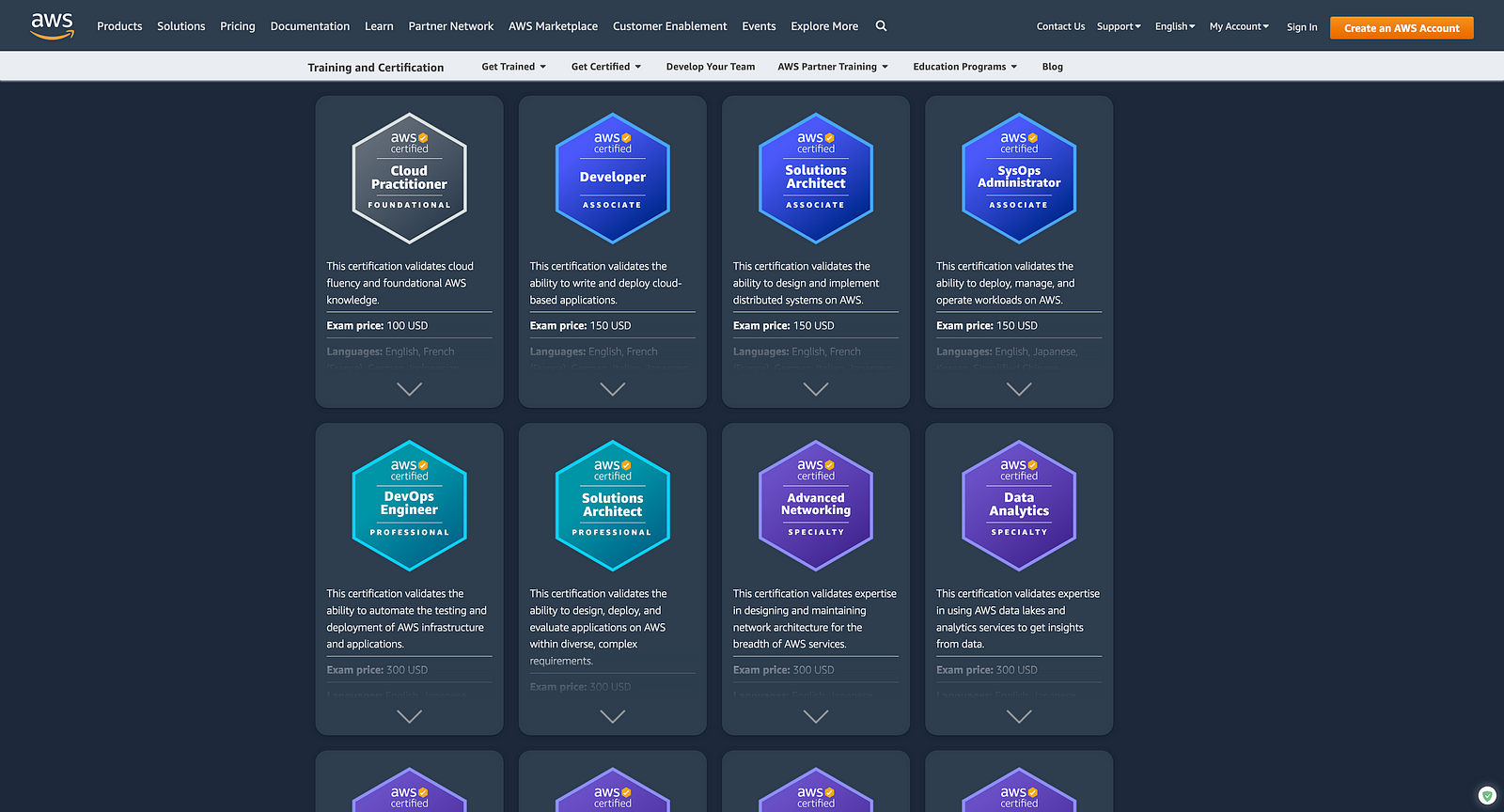Click the Developer card description text

click(606, 283)
